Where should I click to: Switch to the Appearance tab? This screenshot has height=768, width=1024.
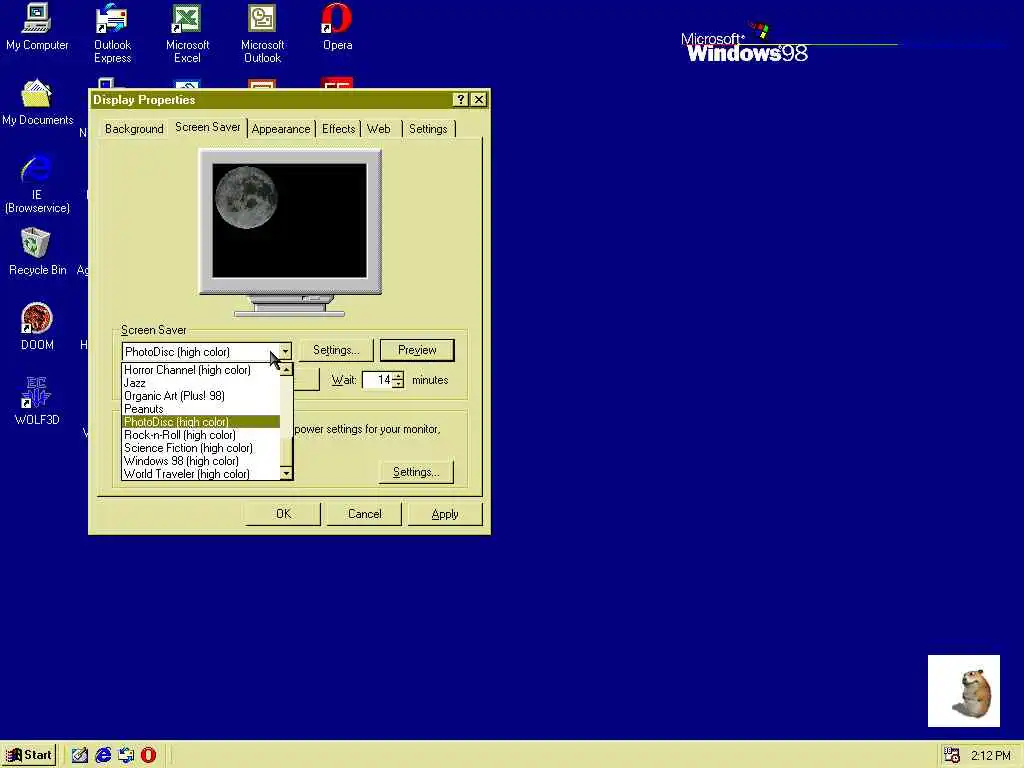281,129
